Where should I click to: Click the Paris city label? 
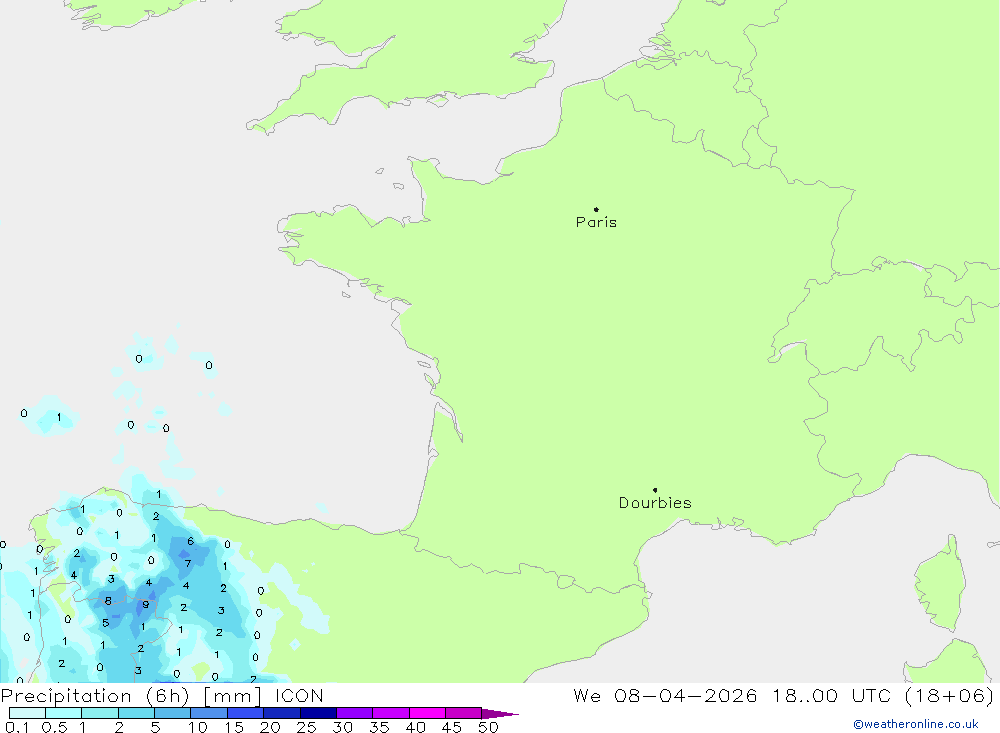pos(596,222)
